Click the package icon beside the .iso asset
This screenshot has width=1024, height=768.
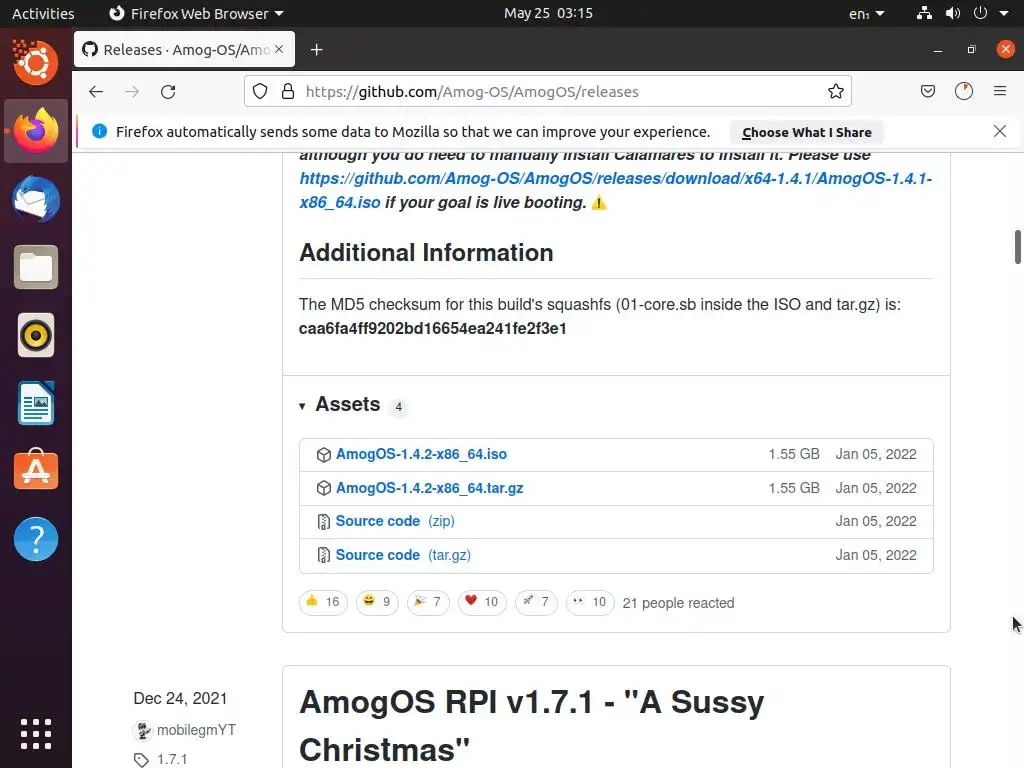pos(323,455)
